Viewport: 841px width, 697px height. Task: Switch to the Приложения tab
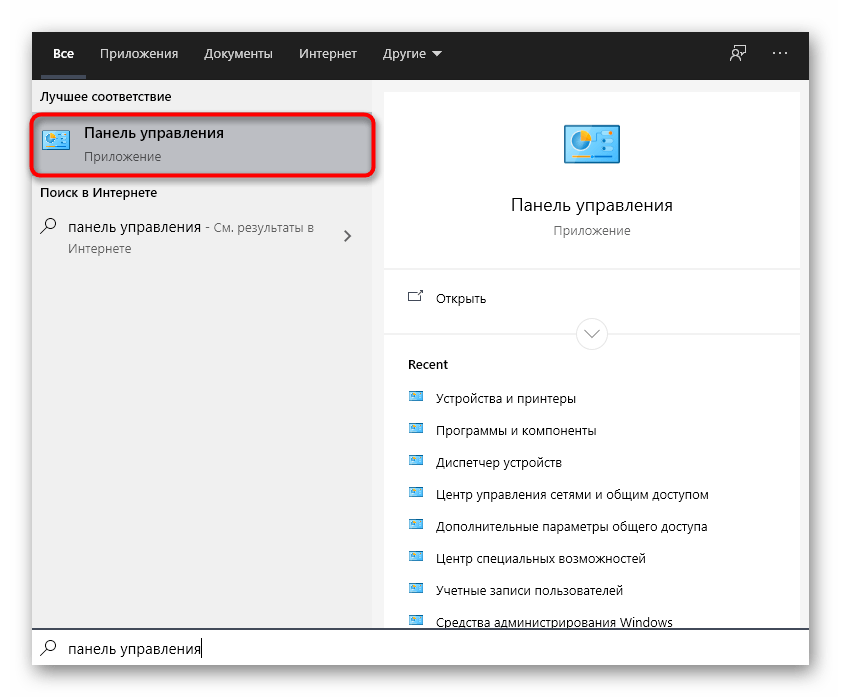coord(139,53)
